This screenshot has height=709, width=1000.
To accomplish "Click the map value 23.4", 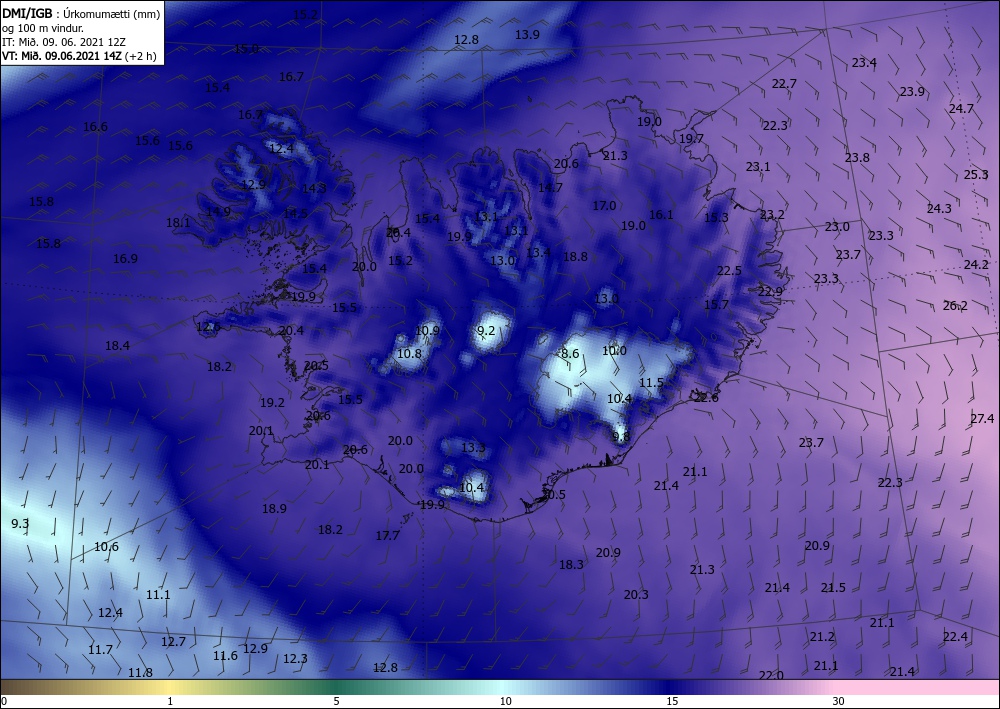I will [864, 62].
